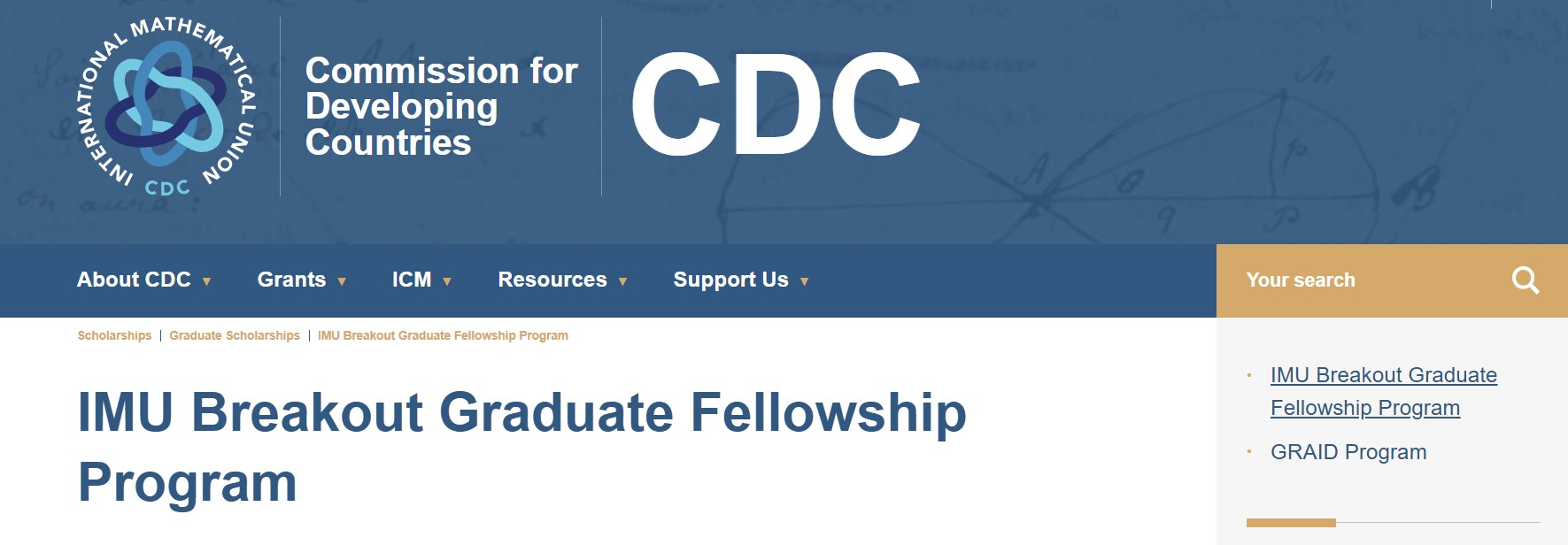Open the Support Us menu
Screen dimensions: 1568x545
click(730, 280)
